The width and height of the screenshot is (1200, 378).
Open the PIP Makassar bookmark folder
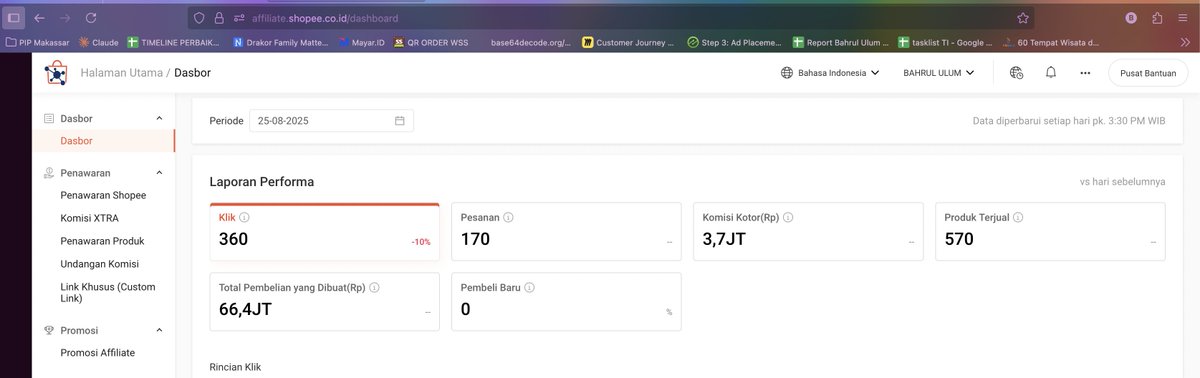pos(39,43)
